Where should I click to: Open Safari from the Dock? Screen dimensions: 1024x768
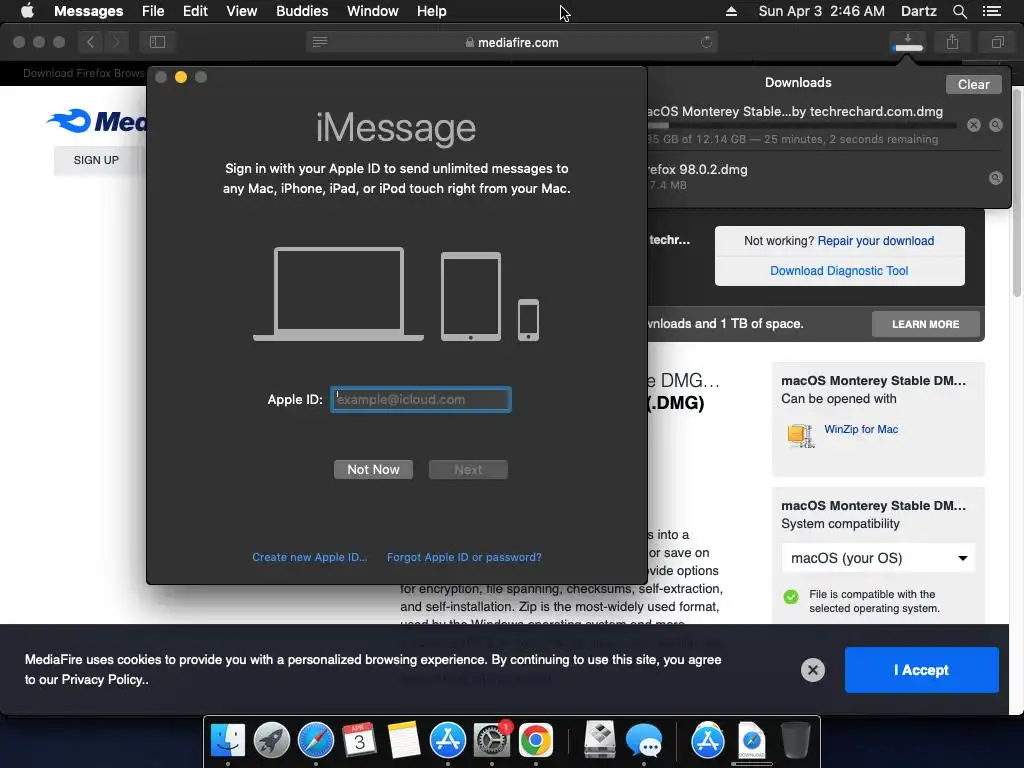(315, 741)
